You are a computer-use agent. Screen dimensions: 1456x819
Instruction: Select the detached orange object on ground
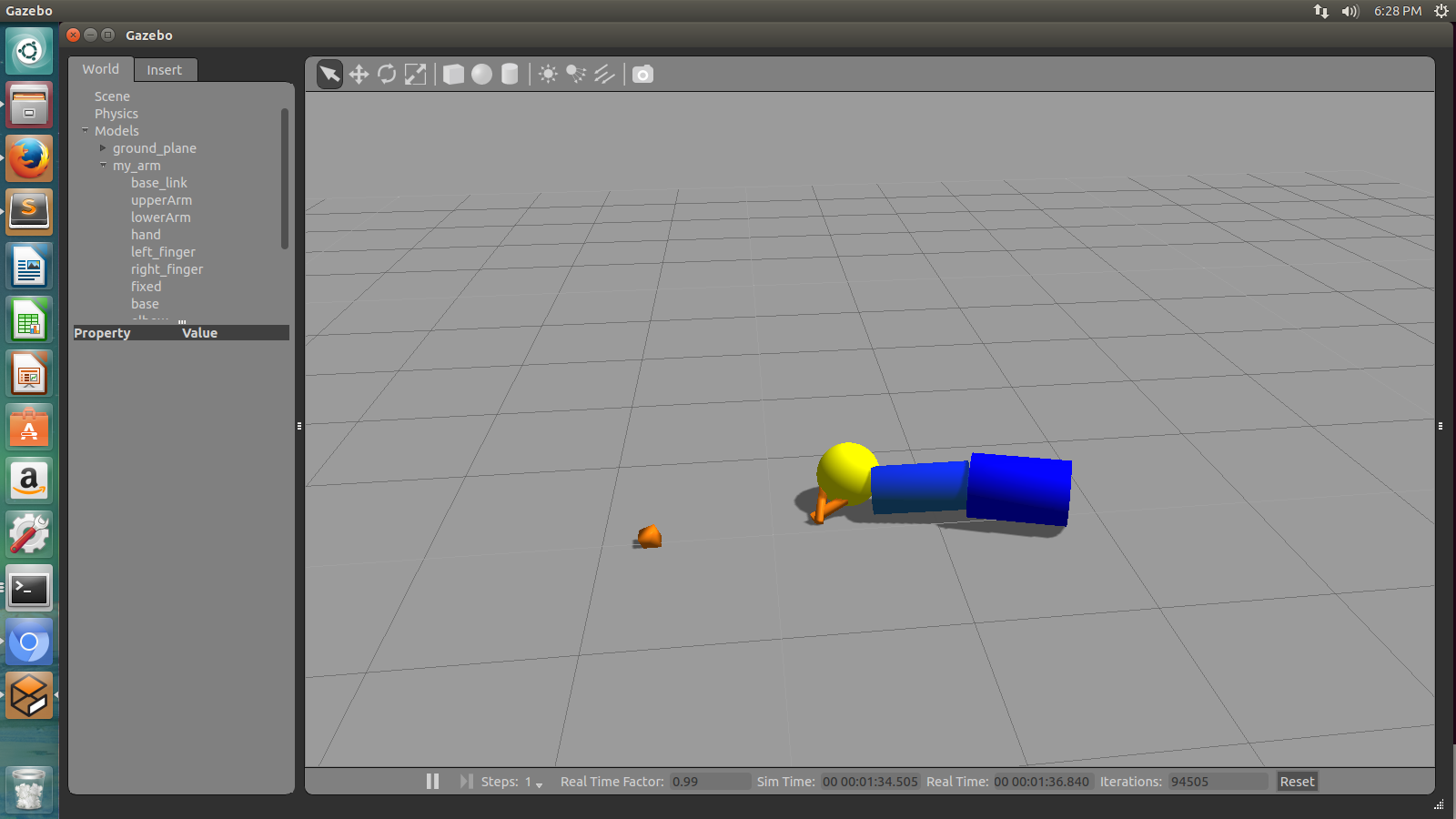(x=649, y=537)
